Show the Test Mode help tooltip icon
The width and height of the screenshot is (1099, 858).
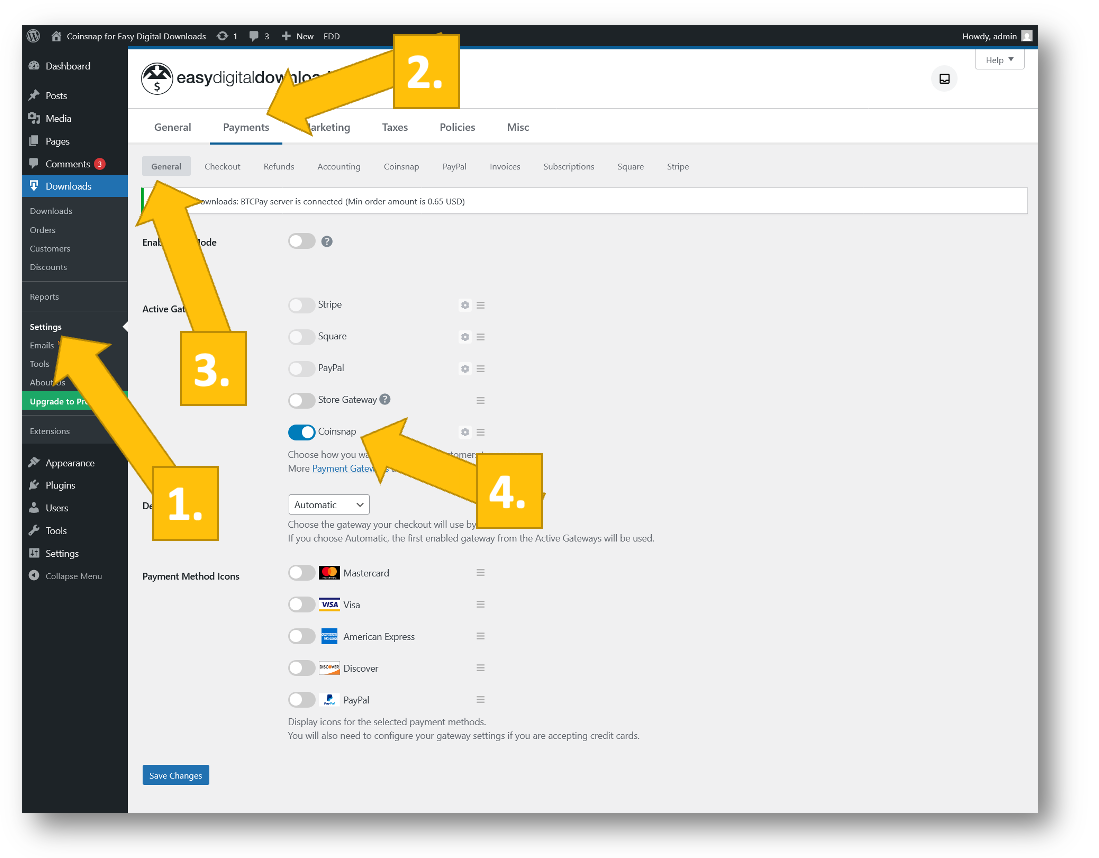click(327, 241)
